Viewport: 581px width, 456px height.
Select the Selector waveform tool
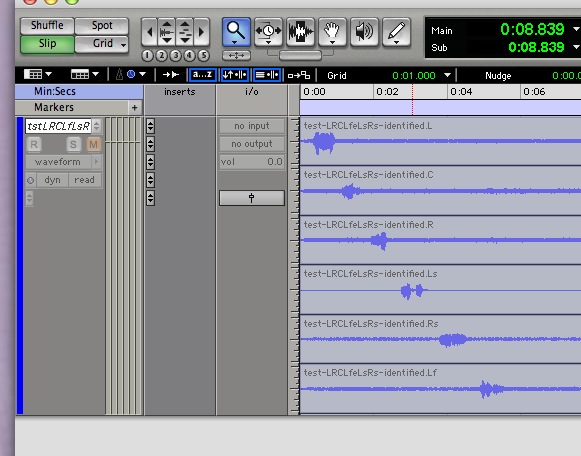(300, 32)
